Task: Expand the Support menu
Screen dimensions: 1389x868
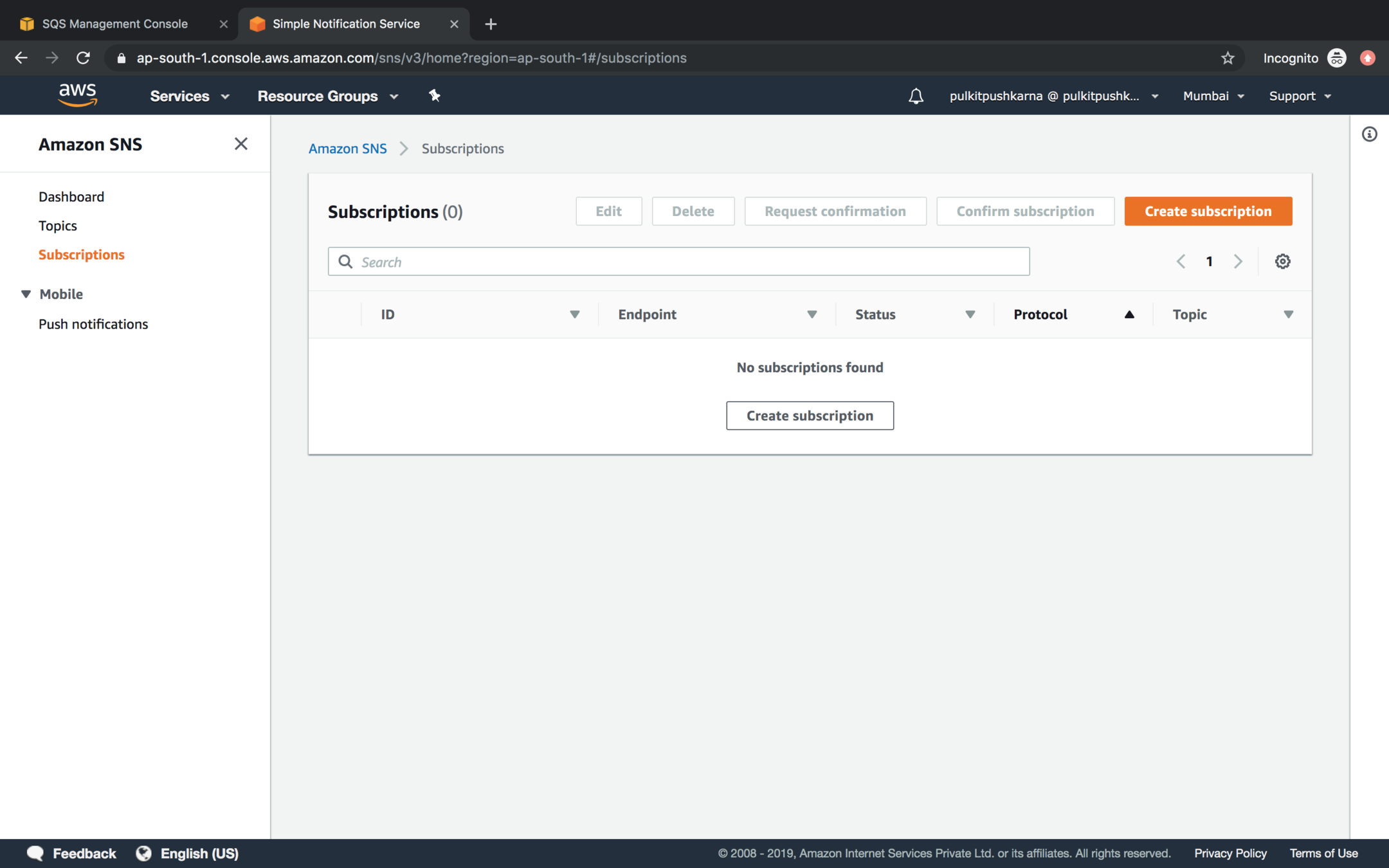Action: click(x=1299, y=96)
